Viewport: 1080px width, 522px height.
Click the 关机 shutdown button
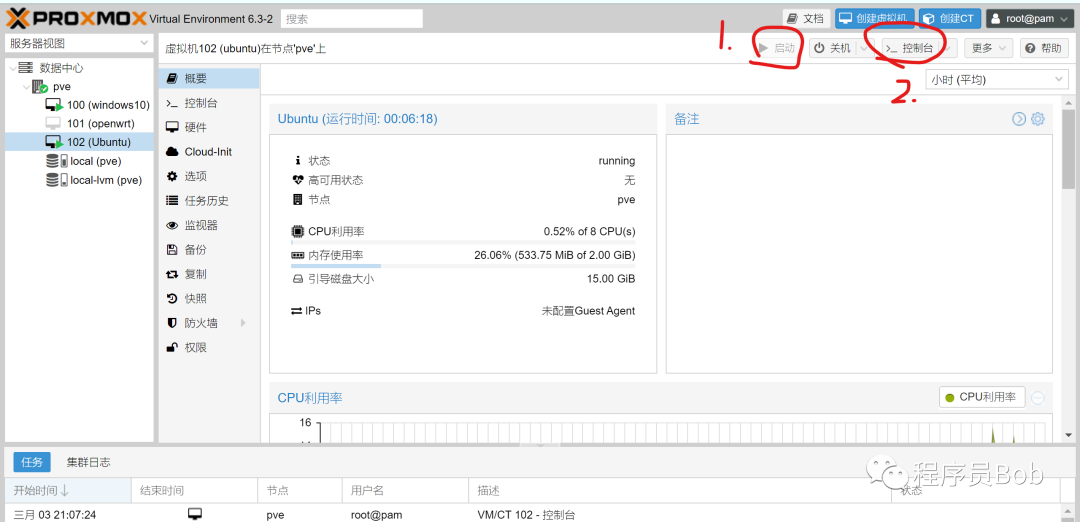(832, 48)
